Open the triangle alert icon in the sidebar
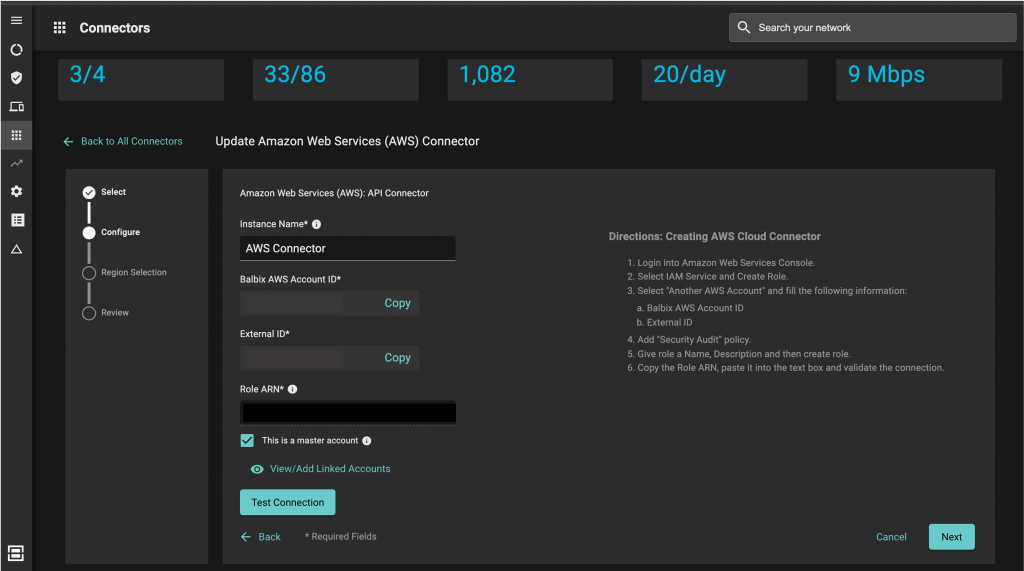This screenshot has width=1024, height=571. click(16, 249)
